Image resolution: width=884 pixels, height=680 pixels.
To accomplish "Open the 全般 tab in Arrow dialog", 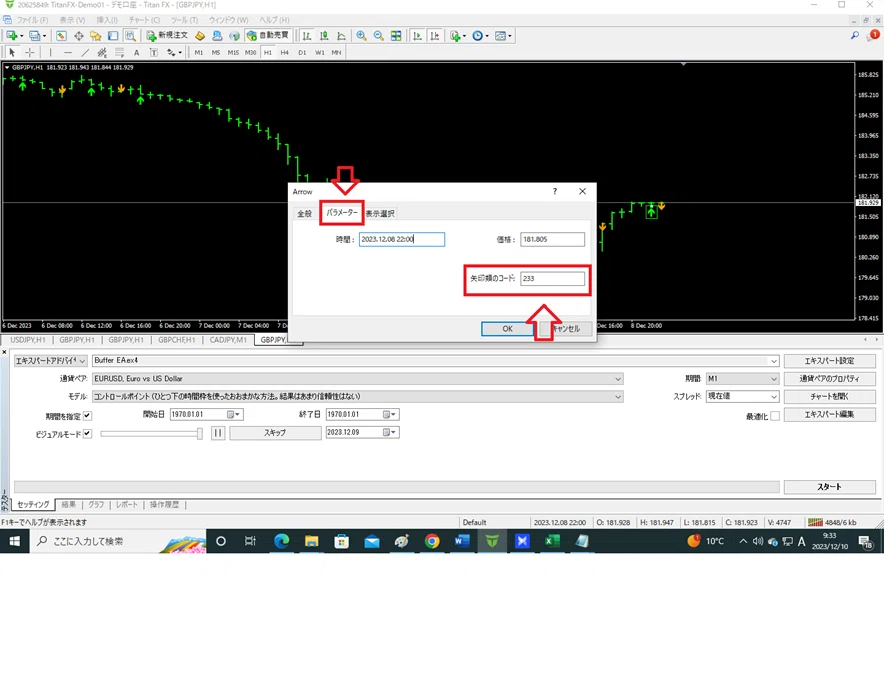I will (304, 214).
